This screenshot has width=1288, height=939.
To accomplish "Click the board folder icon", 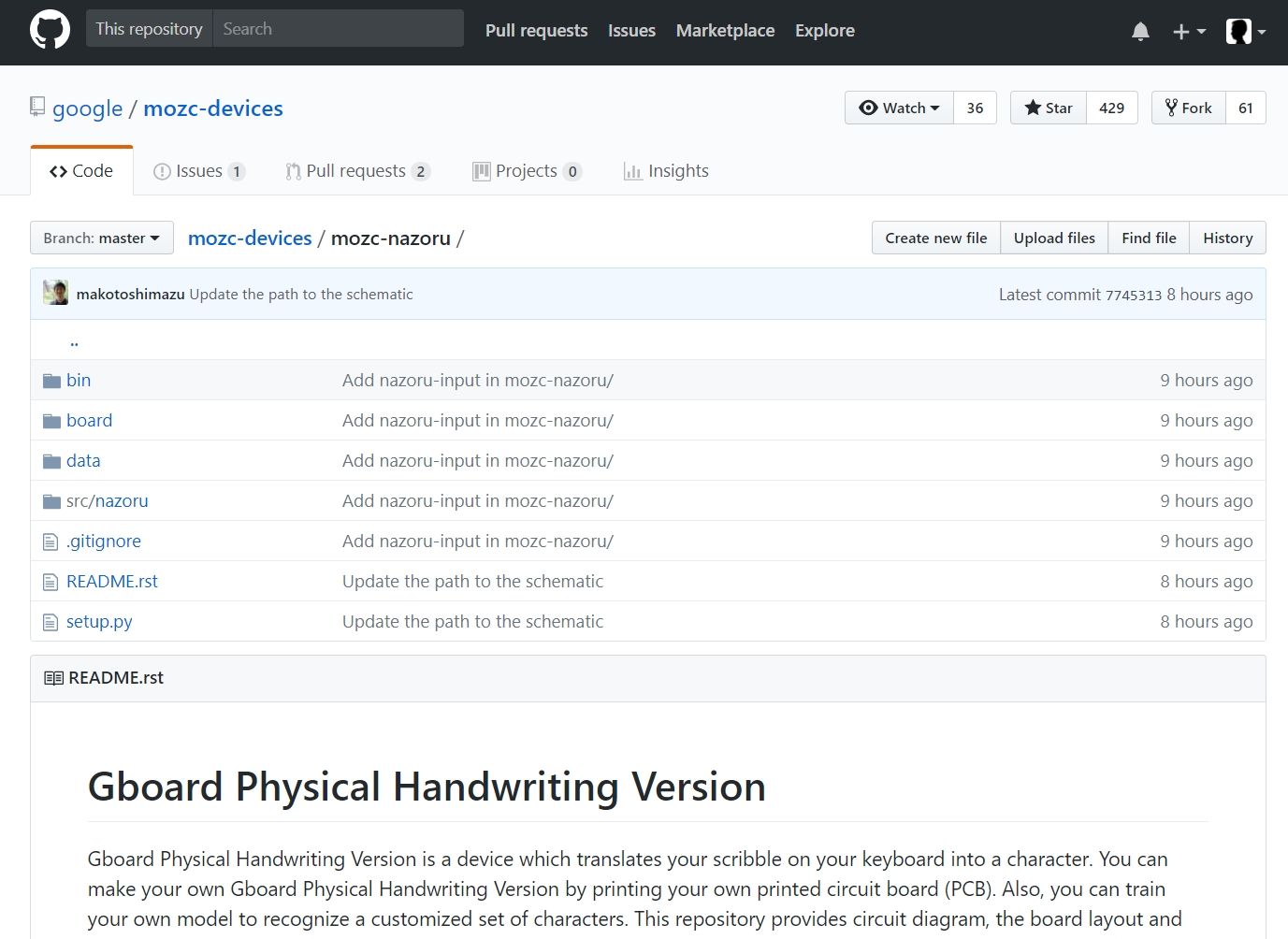I will tap(51, 421).
